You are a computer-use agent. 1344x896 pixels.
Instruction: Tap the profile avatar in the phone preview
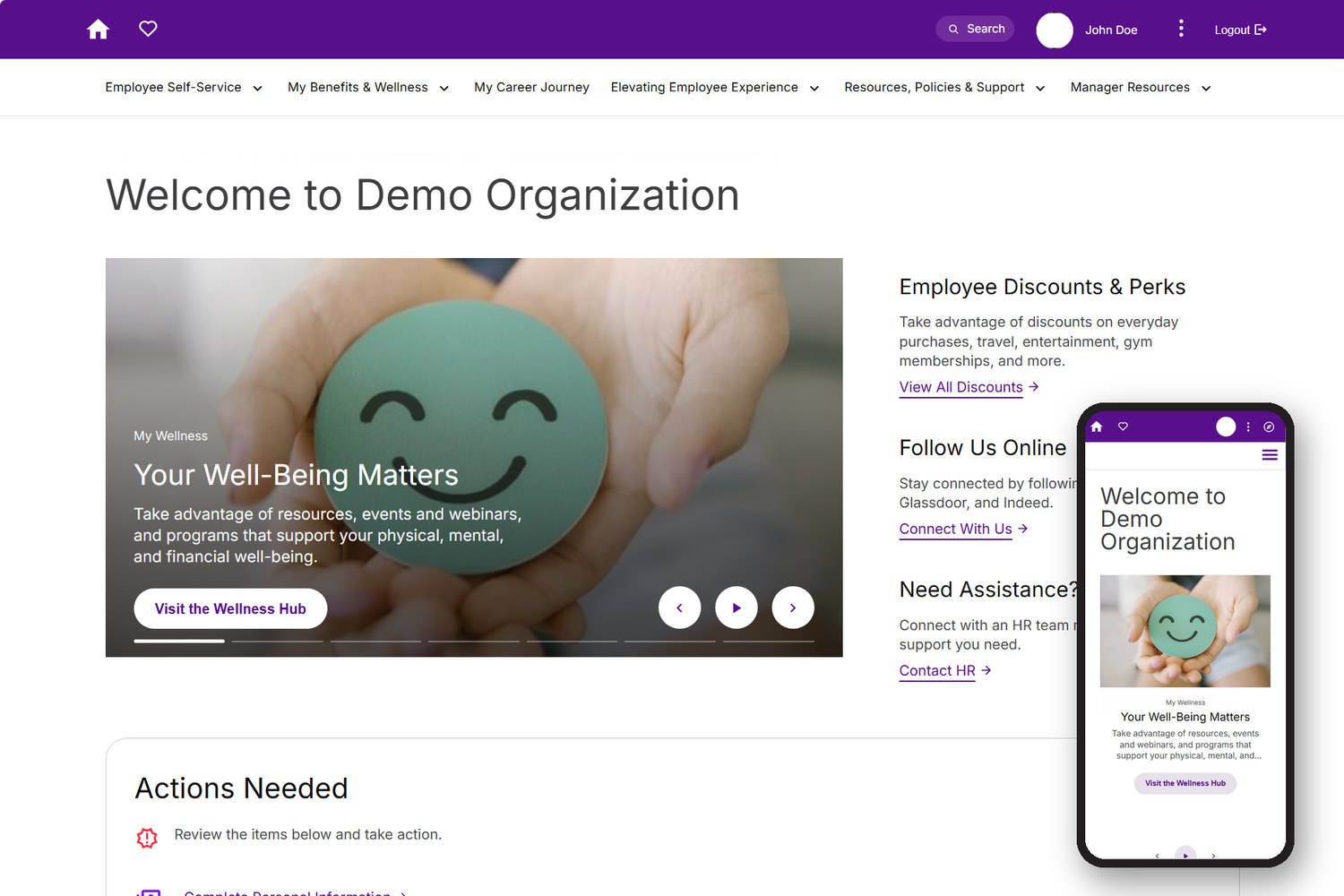pos(1226,427)
